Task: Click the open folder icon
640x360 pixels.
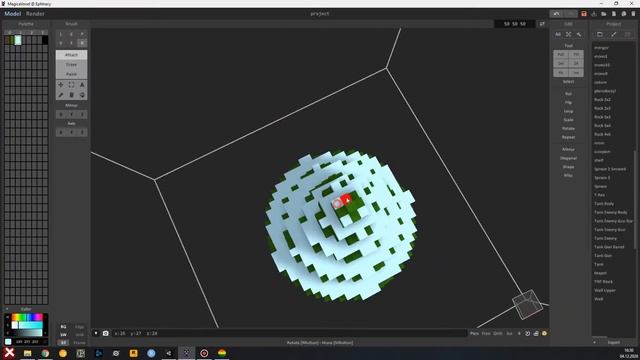Action: point(604,14)
